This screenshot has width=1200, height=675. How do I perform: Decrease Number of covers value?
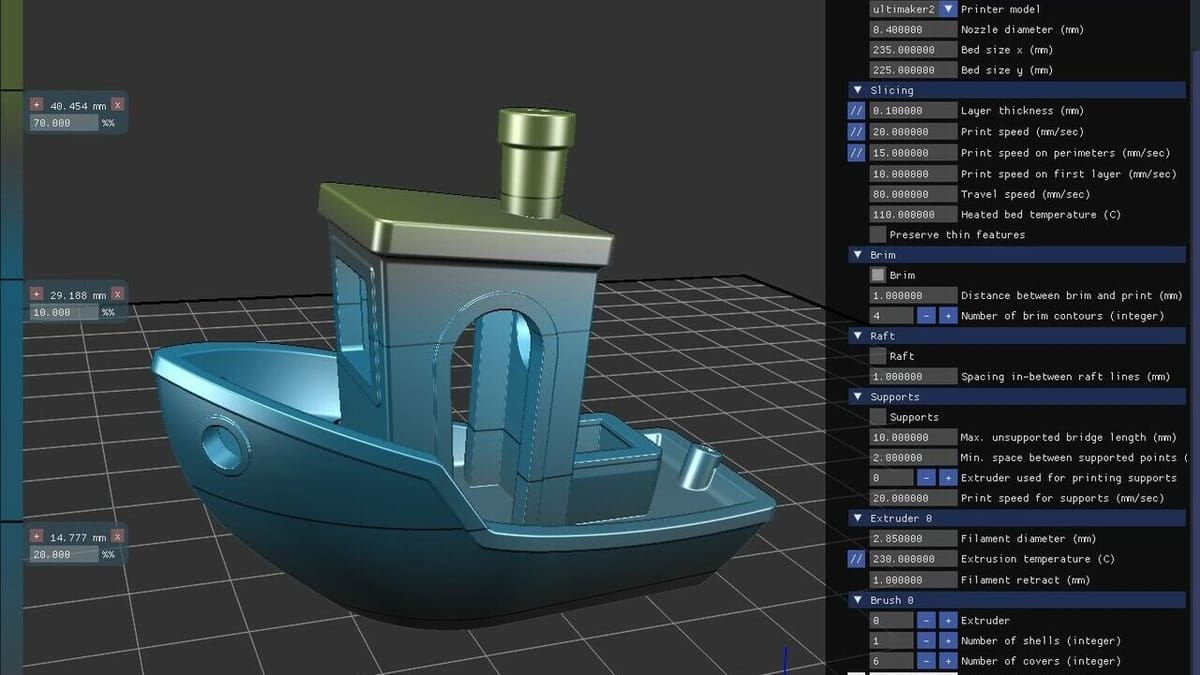[x=926, y=661]
